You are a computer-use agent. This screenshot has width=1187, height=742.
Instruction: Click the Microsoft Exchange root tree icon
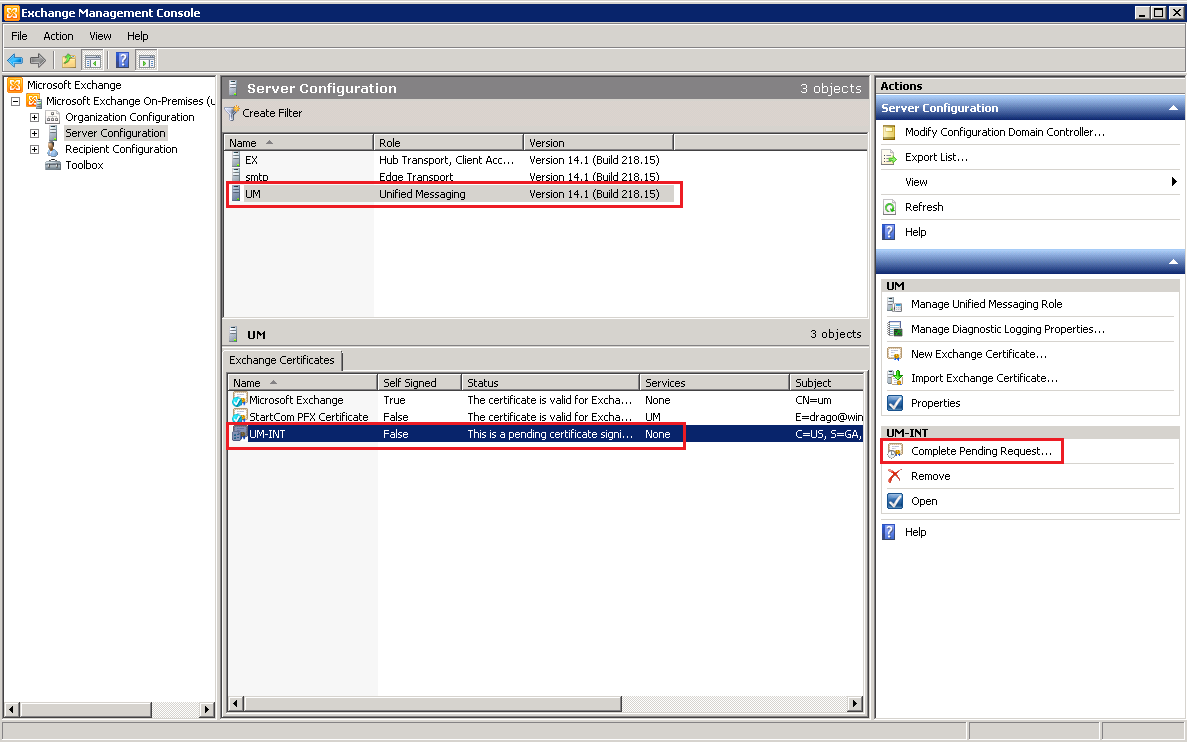point(14,85)
